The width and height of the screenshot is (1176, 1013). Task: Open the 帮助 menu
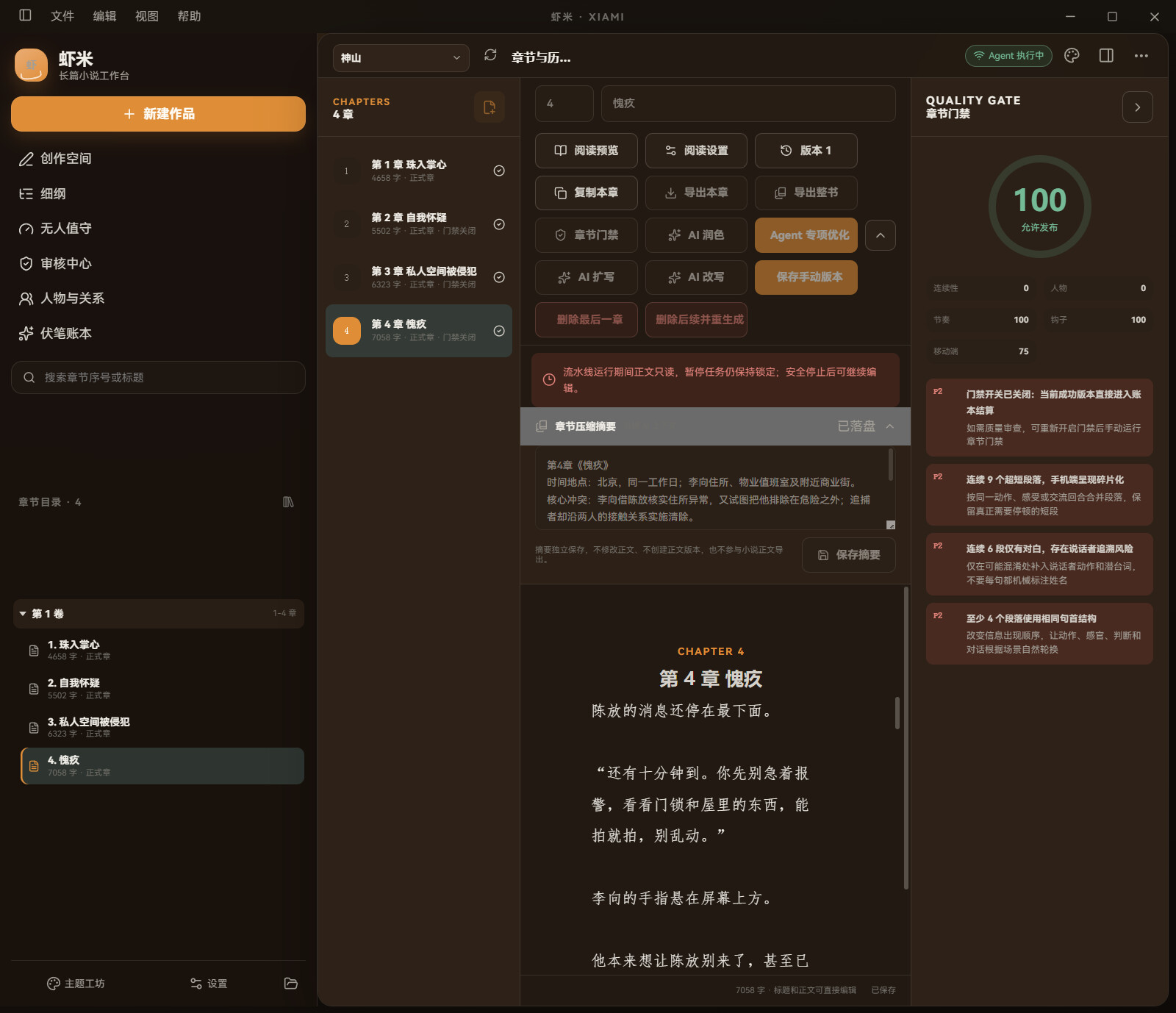point(189,16)
